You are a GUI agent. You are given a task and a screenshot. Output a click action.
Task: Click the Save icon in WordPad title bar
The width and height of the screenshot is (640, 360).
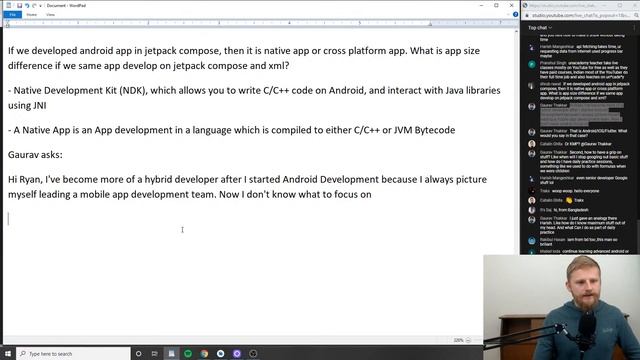[19, 5]
